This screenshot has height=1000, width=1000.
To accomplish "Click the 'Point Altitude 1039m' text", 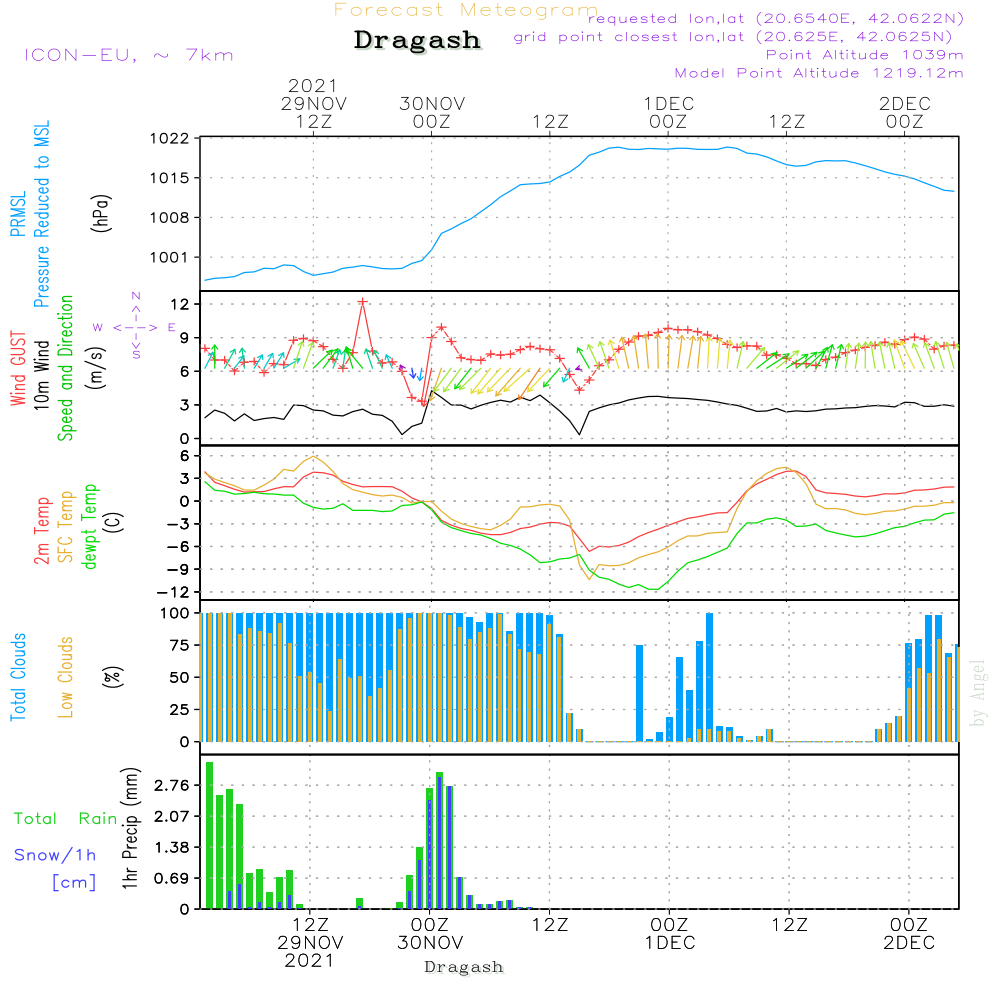I will click(864, 55).
